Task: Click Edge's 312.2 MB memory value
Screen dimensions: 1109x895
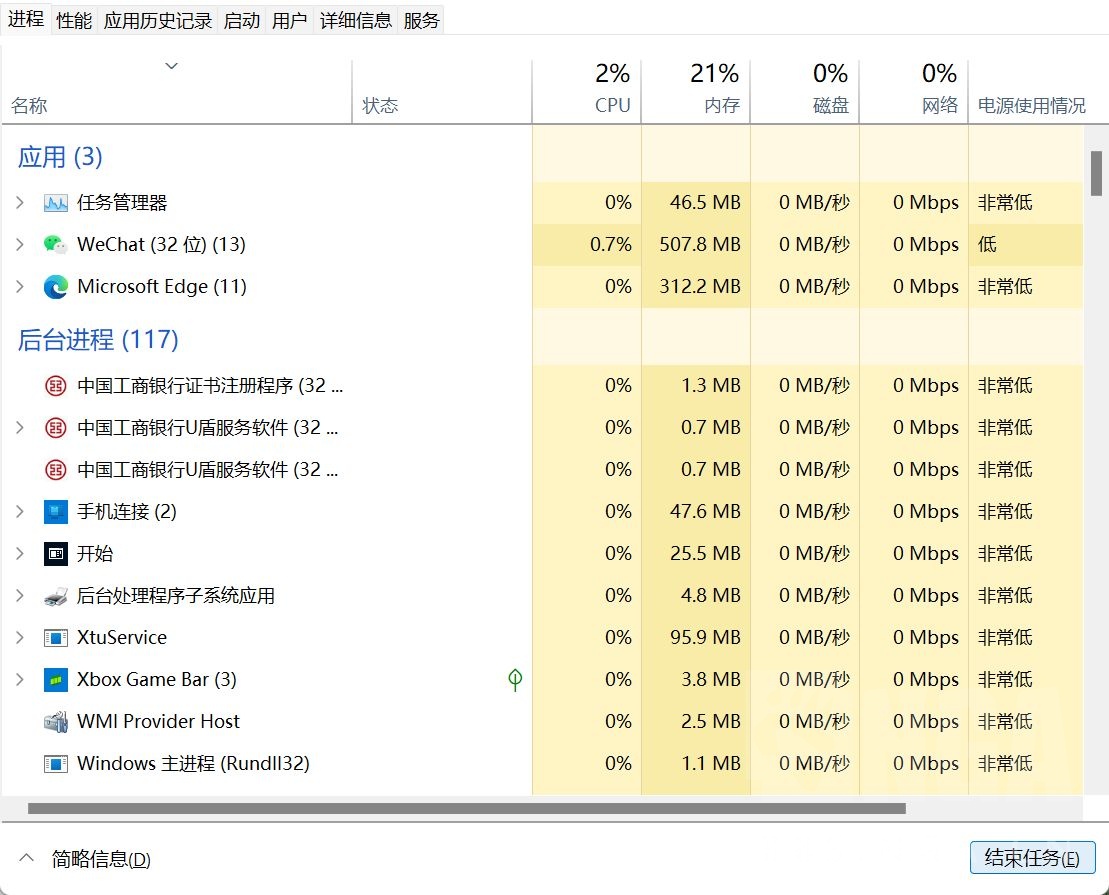Action: click(x=700, y=287)
